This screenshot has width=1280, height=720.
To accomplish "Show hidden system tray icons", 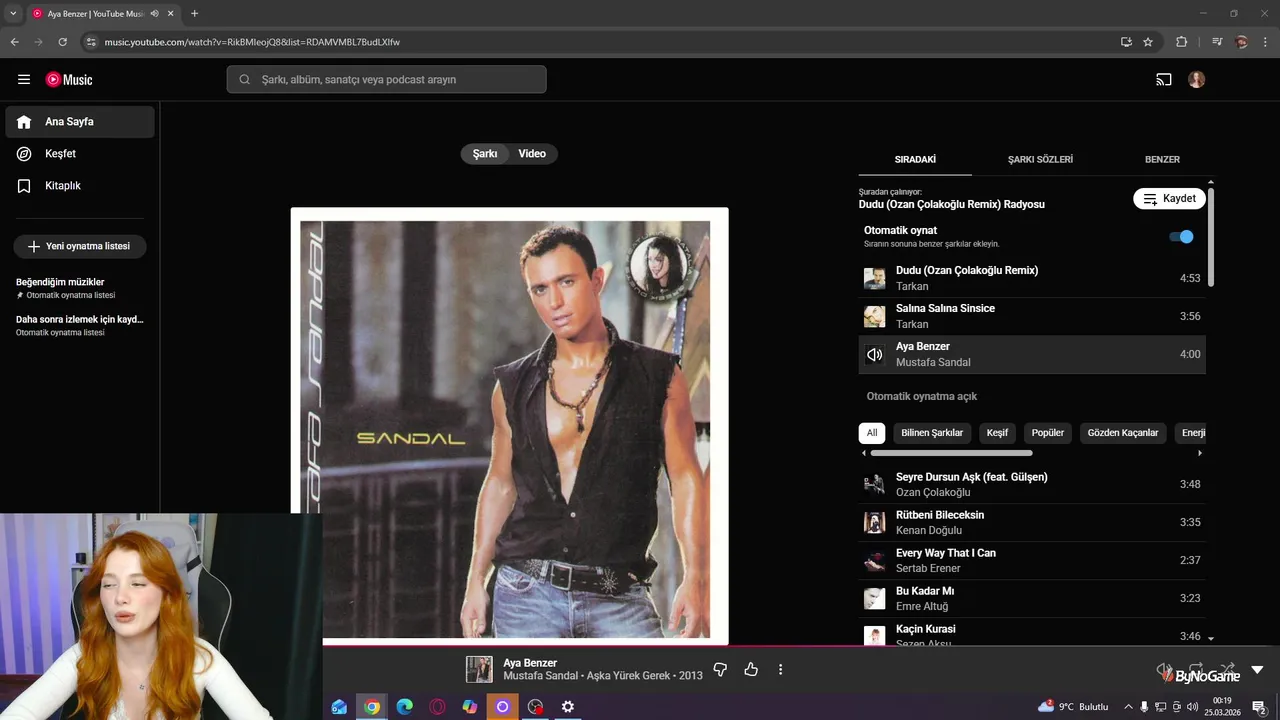I will tap(1128, 707).
